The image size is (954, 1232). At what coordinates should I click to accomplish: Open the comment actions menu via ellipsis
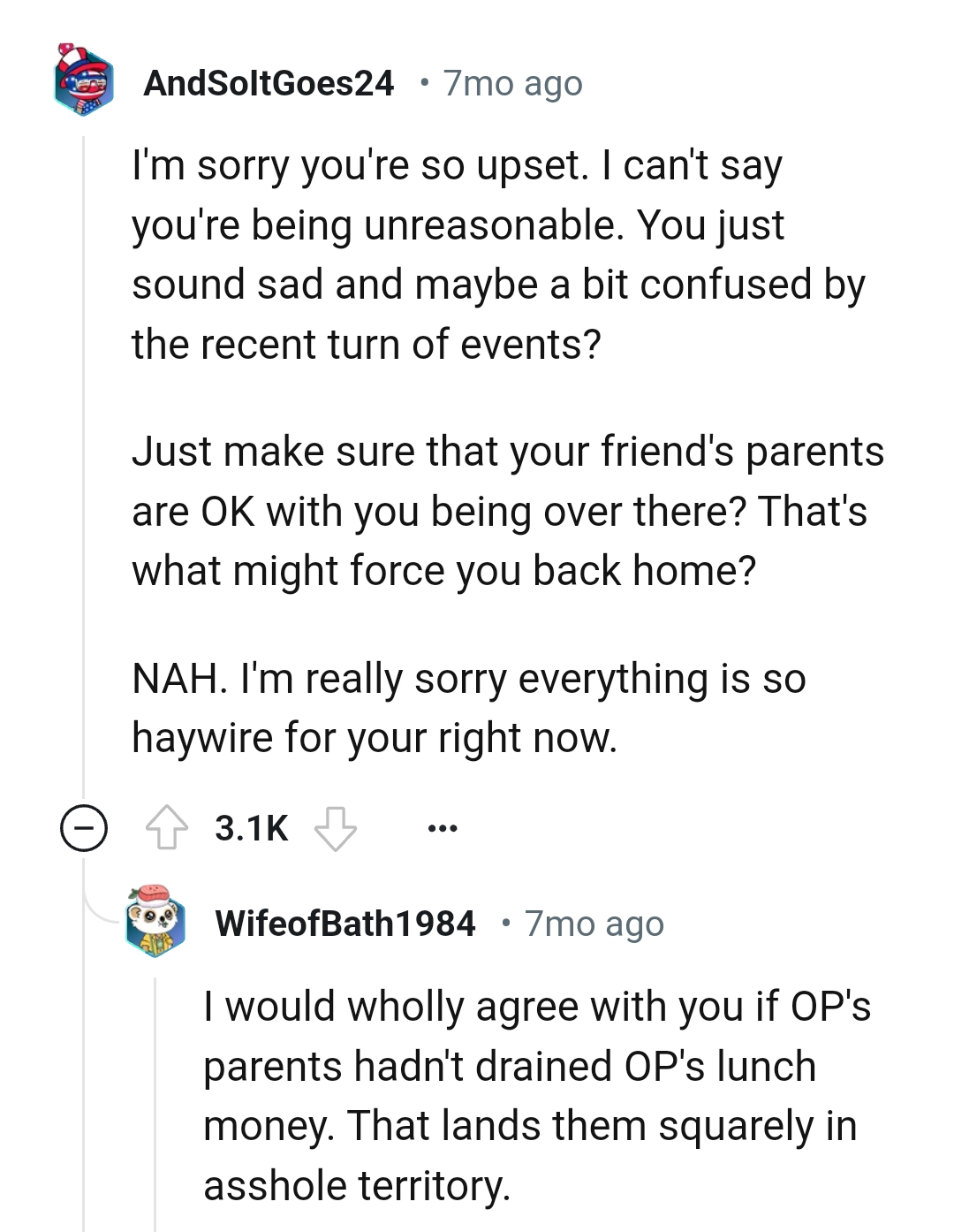(x=443, y=827)
